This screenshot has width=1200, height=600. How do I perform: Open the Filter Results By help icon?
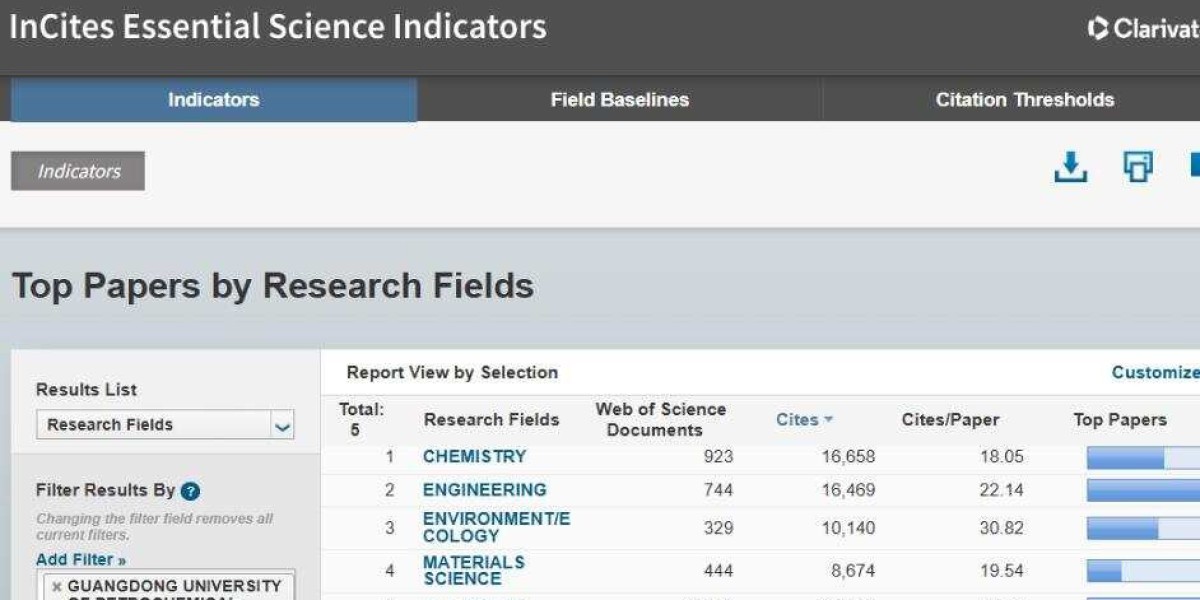190,491
